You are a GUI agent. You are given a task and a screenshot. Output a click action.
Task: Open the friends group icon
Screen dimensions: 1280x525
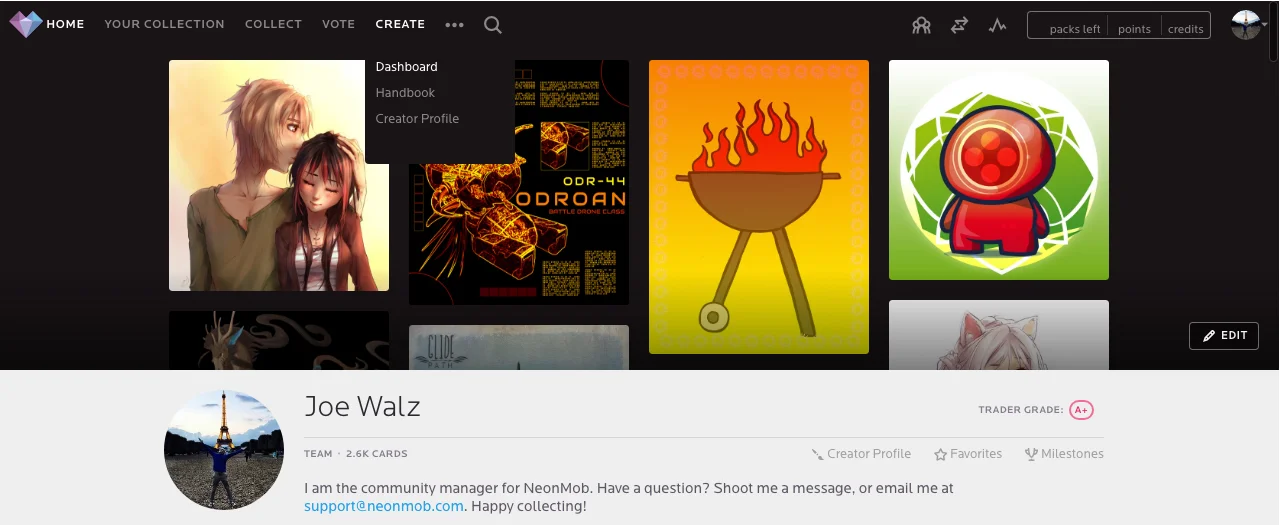click(921, 26)
